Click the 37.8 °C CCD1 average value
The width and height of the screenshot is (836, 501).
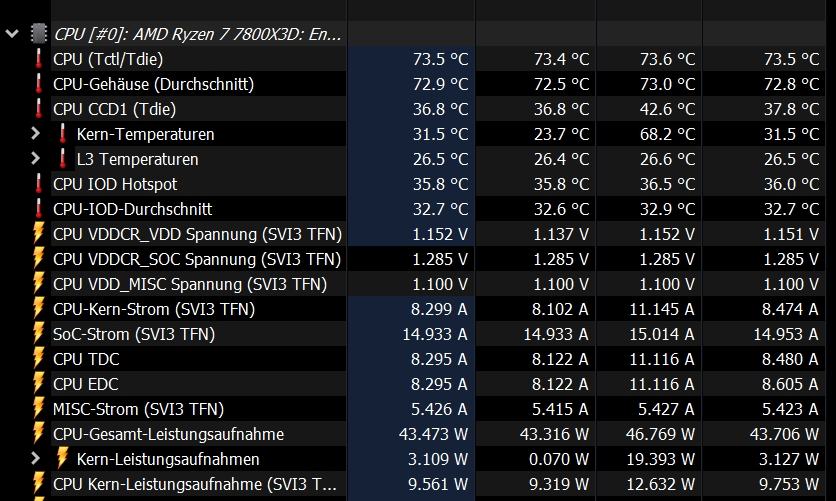point(791,109)
